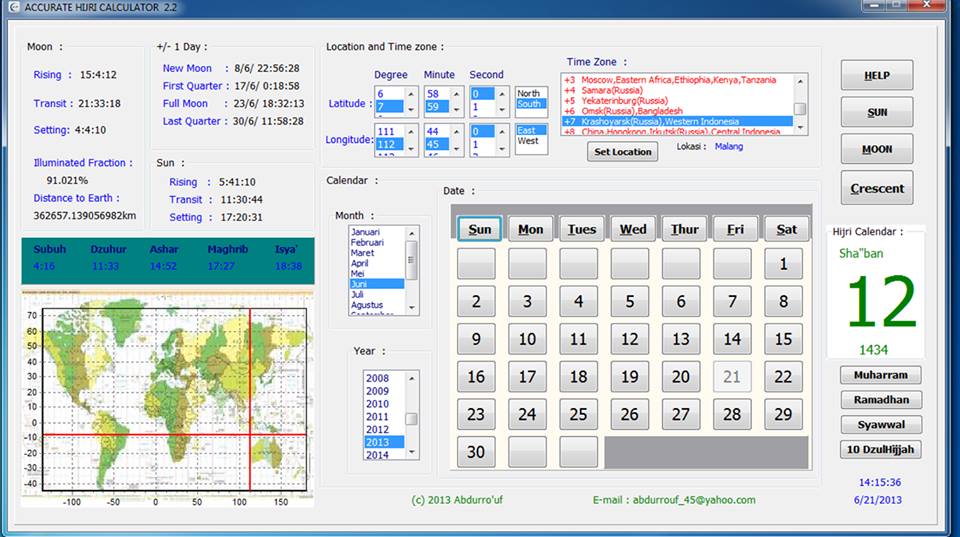Open the Crescent view button
960x537 pixels.
(876, 188)
